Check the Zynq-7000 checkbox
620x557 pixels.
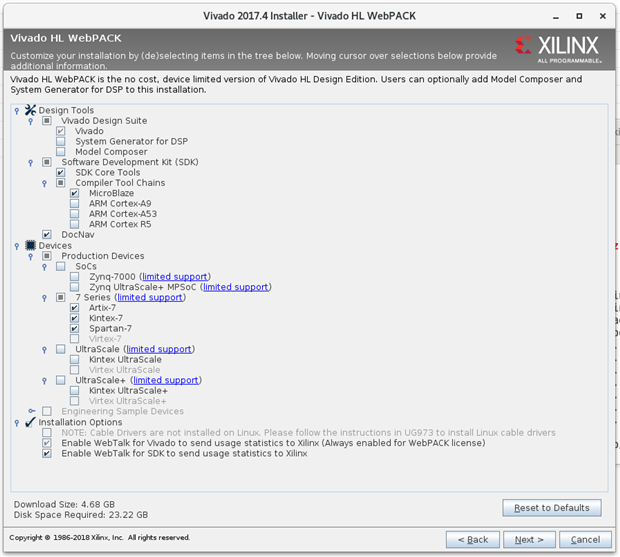point(74,276)
